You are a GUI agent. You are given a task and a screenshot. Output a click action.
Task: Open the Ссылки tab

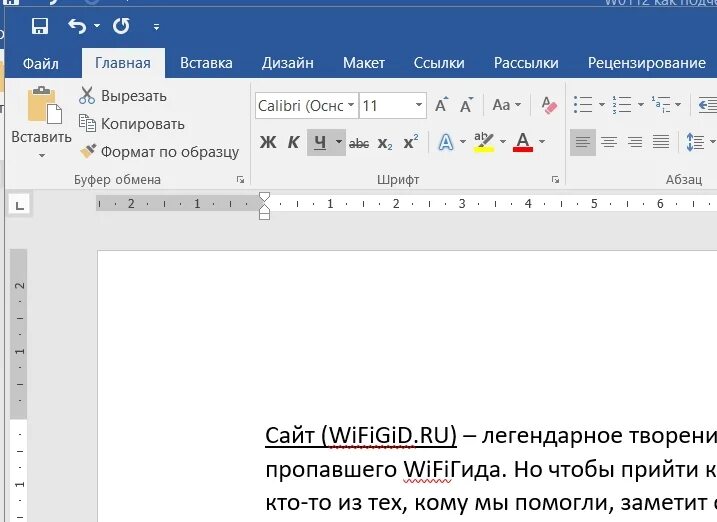(439, 63)
